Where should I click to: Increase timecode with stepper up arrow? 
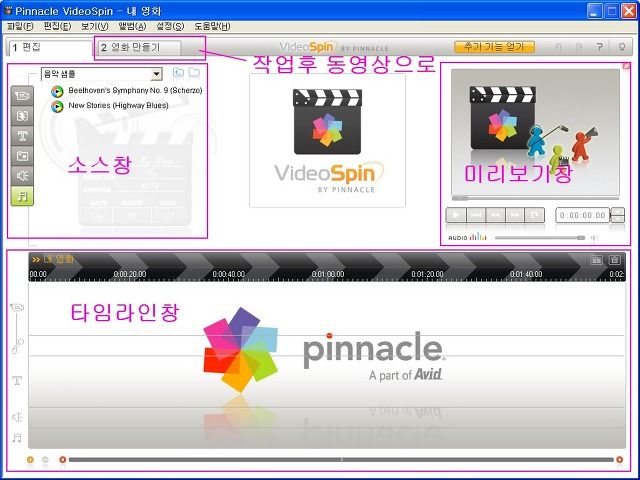618,211
